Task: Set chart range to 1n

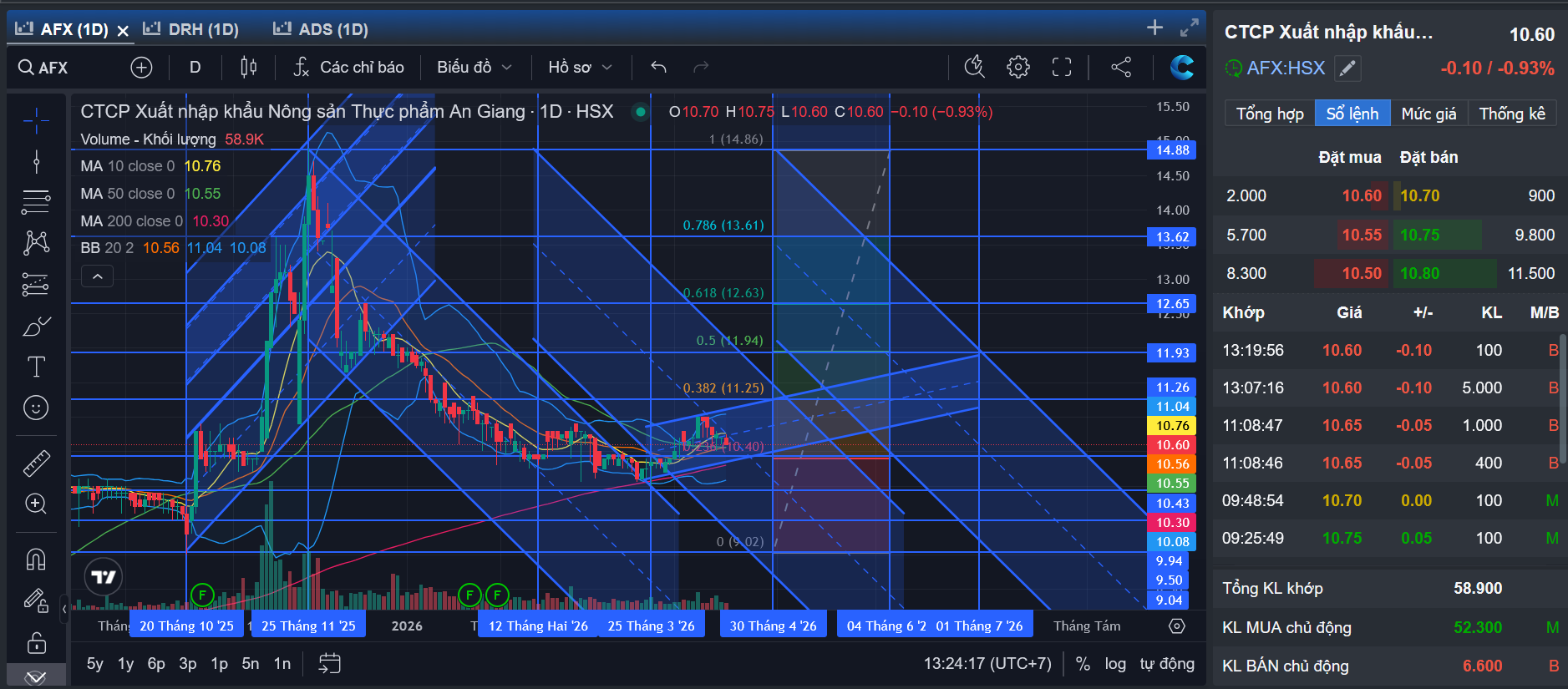Action: pyautogui.click(x=282, y=664)
